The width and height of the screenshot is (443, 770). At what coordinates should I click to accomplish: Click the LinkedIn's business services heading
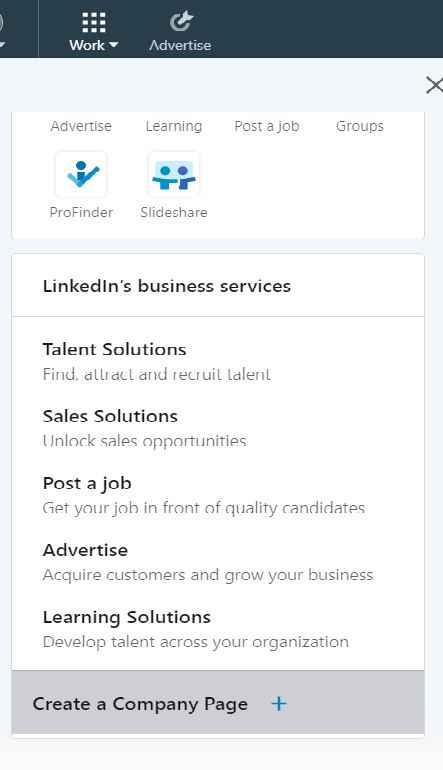[166, 286]
